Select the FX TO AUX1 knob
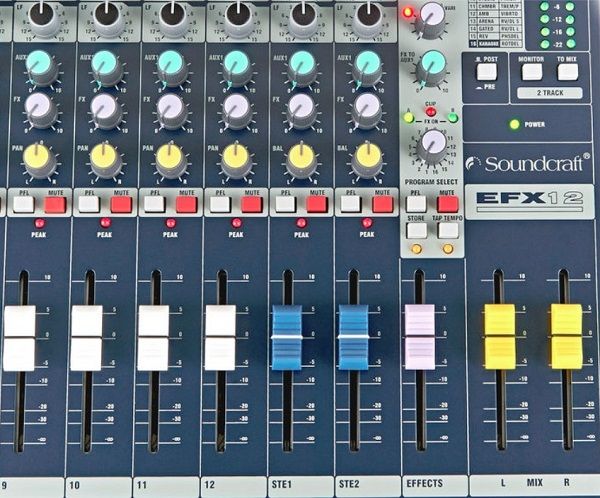Screen dimensions: 600x498 pyautogui.click(x=432, y=66)
